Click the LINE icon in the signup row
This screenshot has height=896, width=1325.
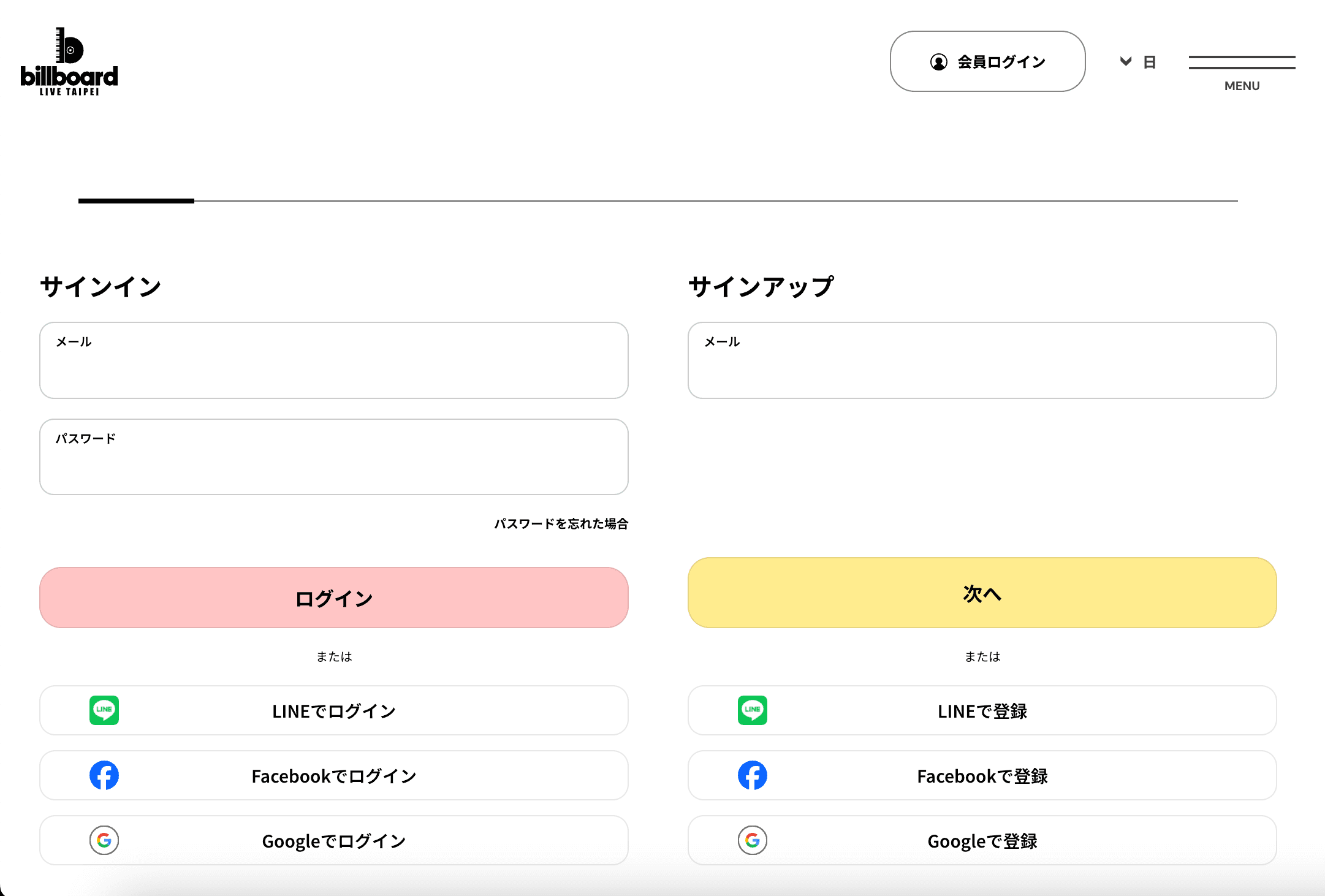tap(753, 710)
